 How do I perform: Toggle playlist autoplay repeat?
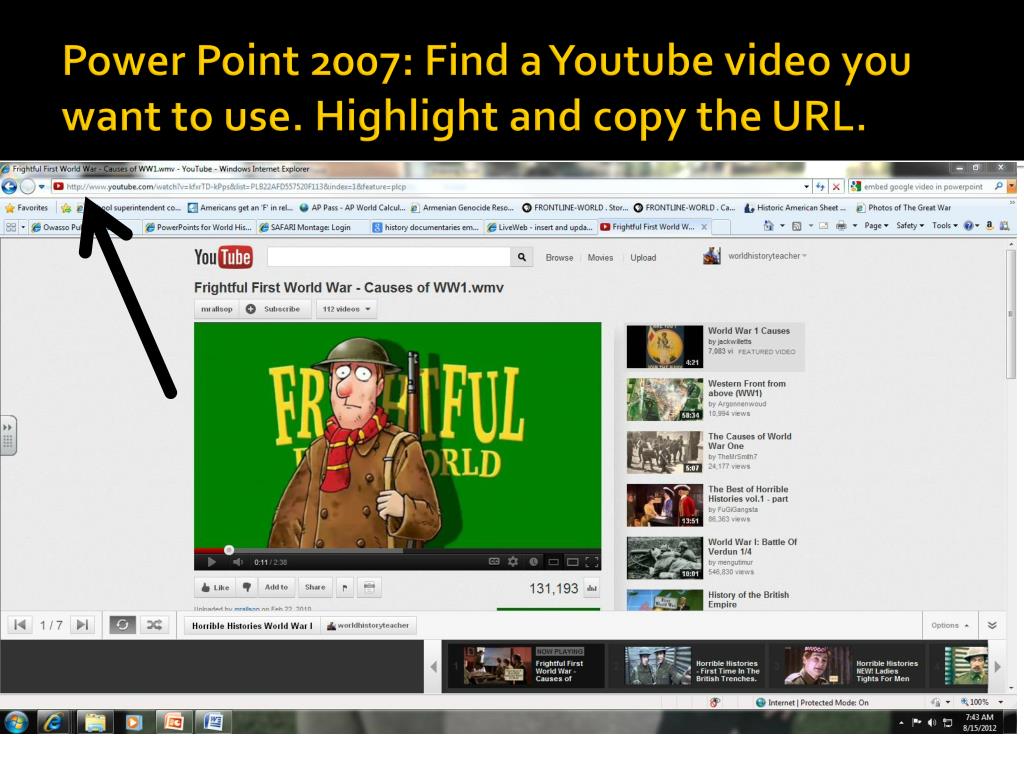122,625
